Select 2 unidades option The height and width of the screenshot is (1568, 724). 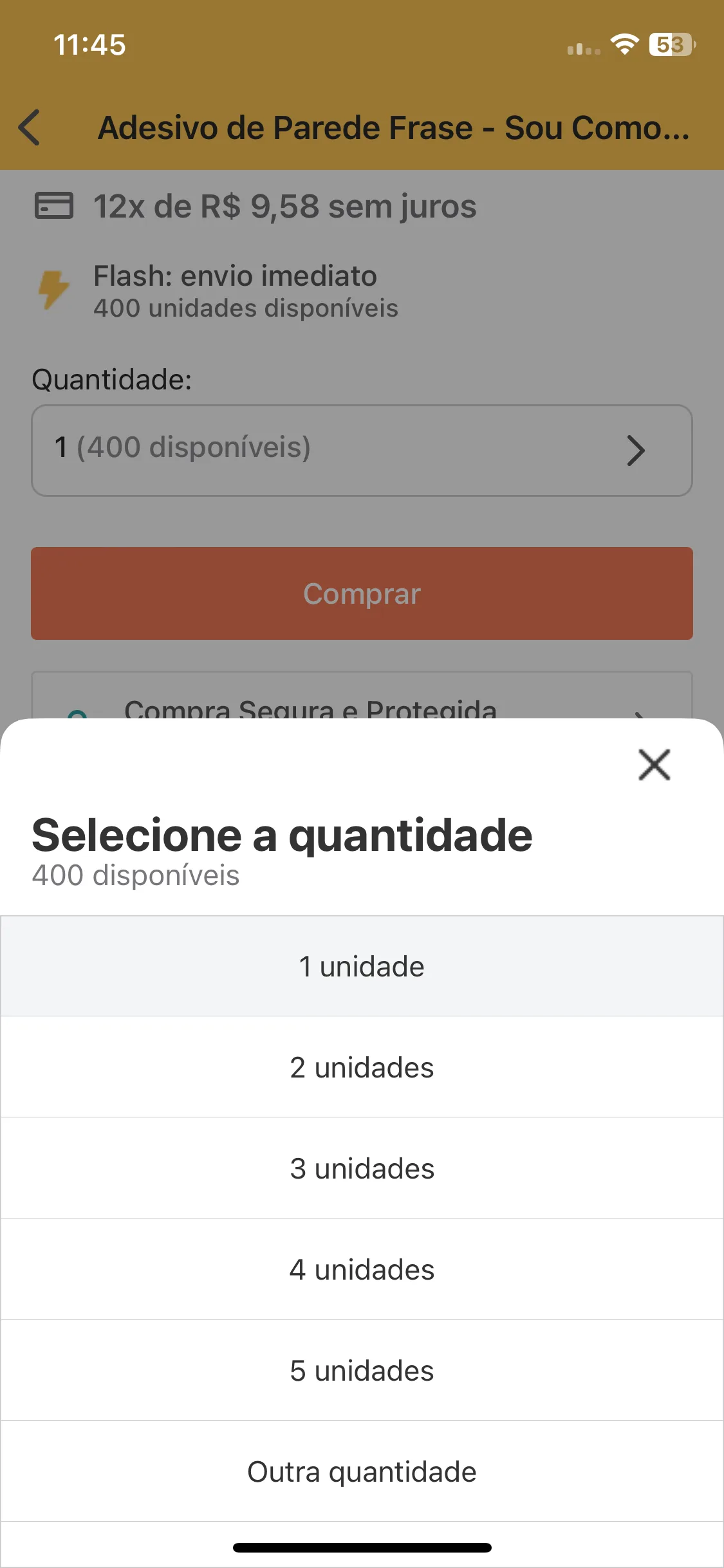[362, 1067]
